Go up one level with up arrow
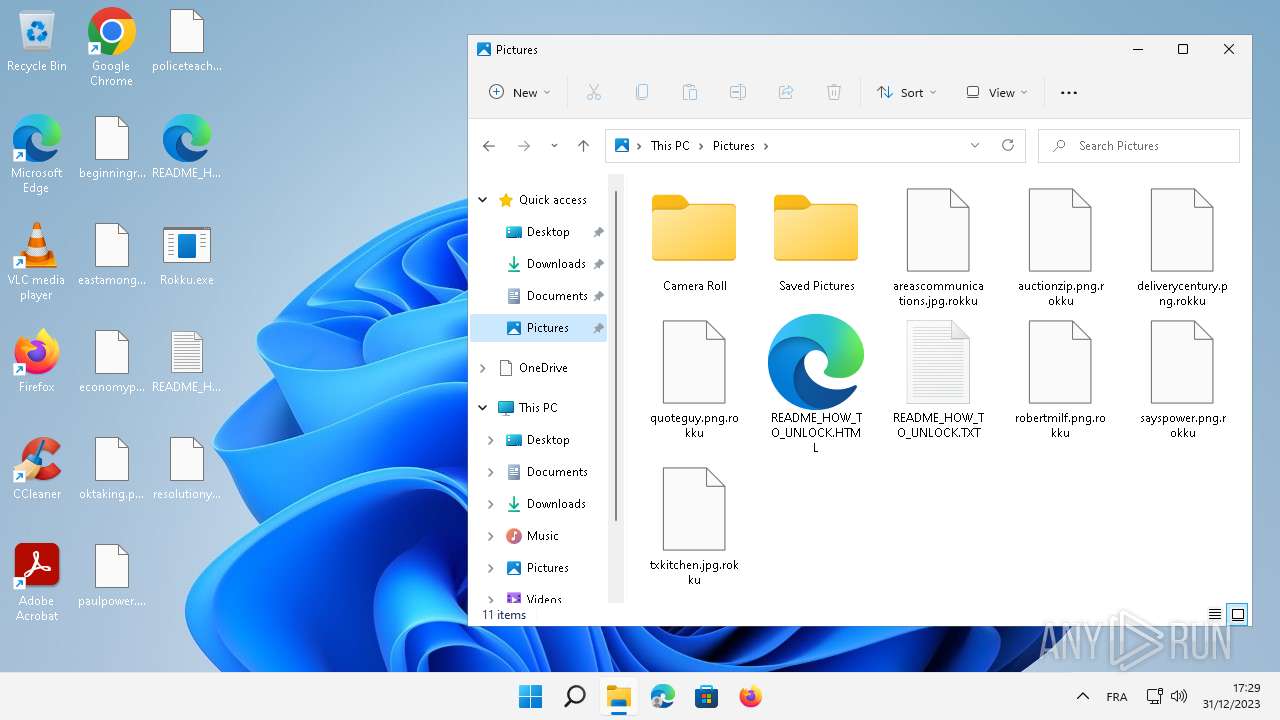This screenshot has width=1280, height=720. (x=584, y=146)
